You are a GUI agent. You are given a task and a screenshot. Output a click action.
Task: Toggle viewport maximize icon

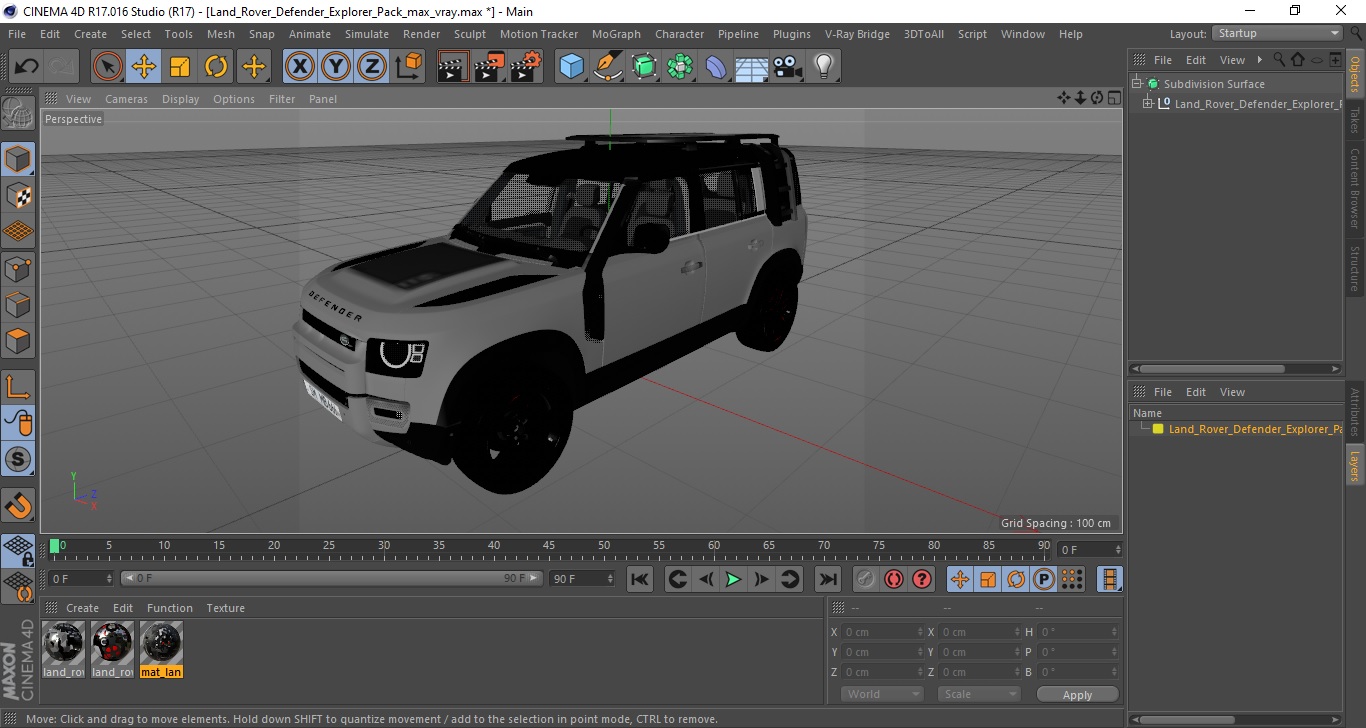tap(1113, 98)
